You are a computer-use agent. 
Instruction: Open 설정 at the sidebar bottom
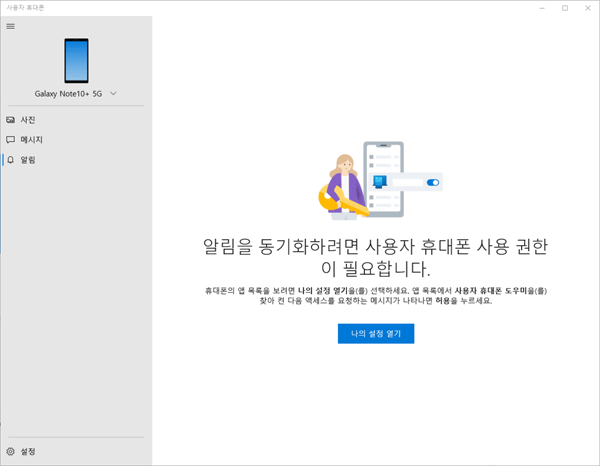(x=28, y=452)
